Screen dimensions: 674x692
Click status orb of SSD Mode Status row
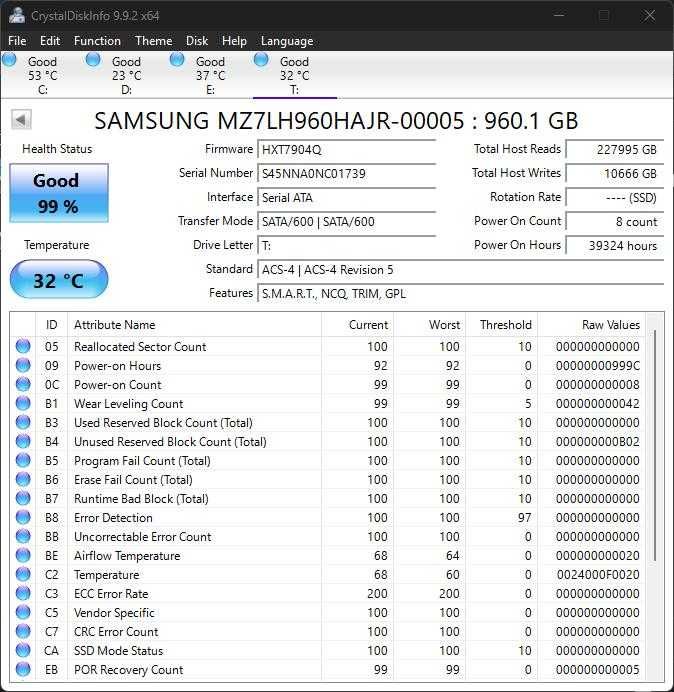[23, 650]
